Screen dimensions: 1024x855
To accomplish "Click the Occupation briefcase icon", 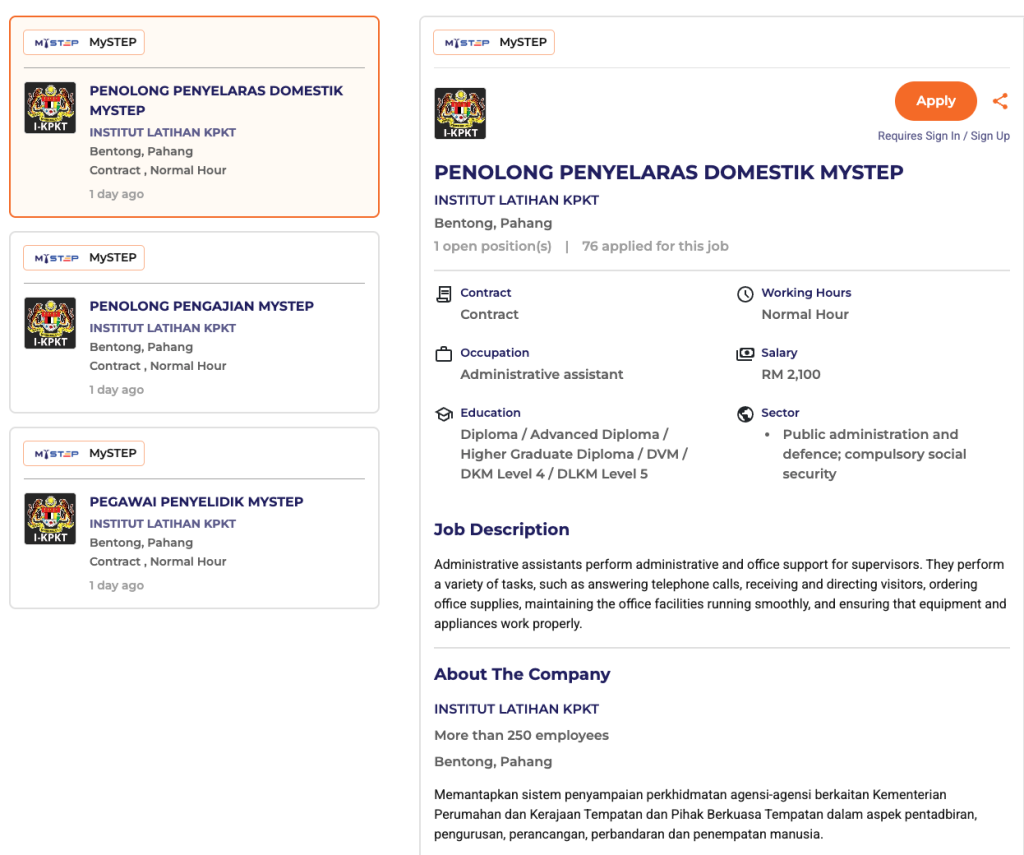I will 444,354.
